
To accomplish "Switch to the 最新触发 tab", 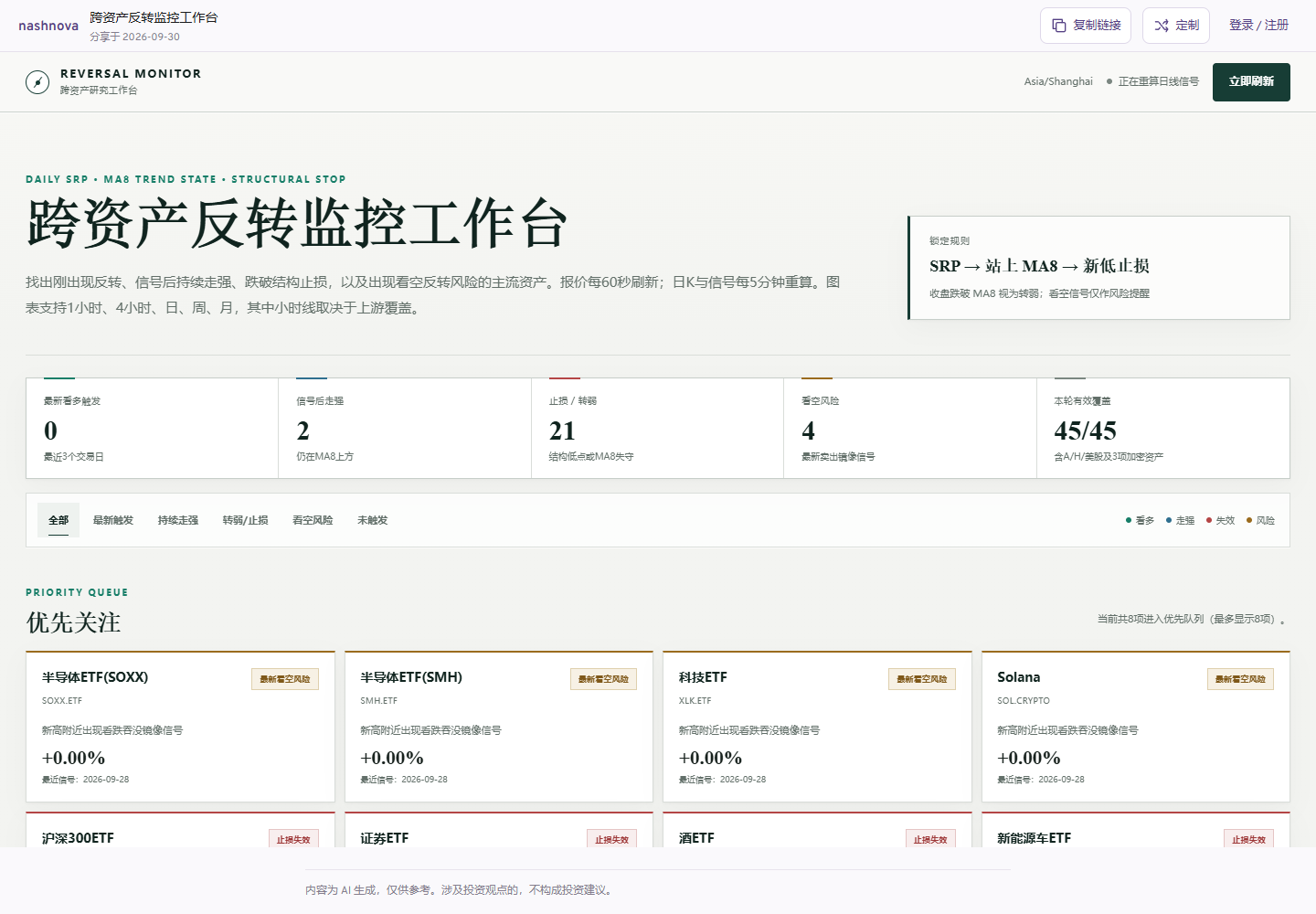I will [x=113, y=520].
